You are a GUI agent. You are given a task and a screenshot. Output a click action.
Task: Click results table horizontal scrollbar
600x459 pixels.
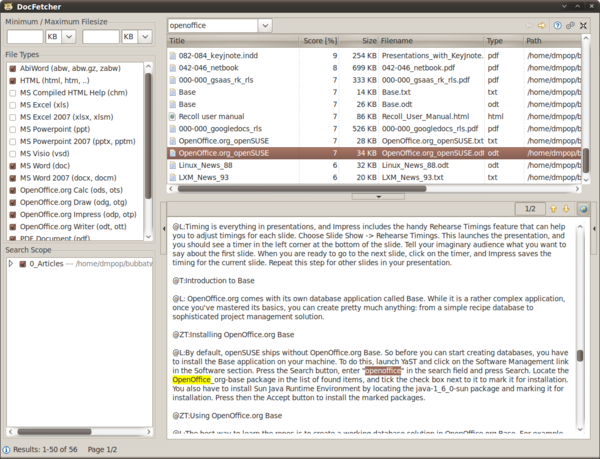(302, 189)
